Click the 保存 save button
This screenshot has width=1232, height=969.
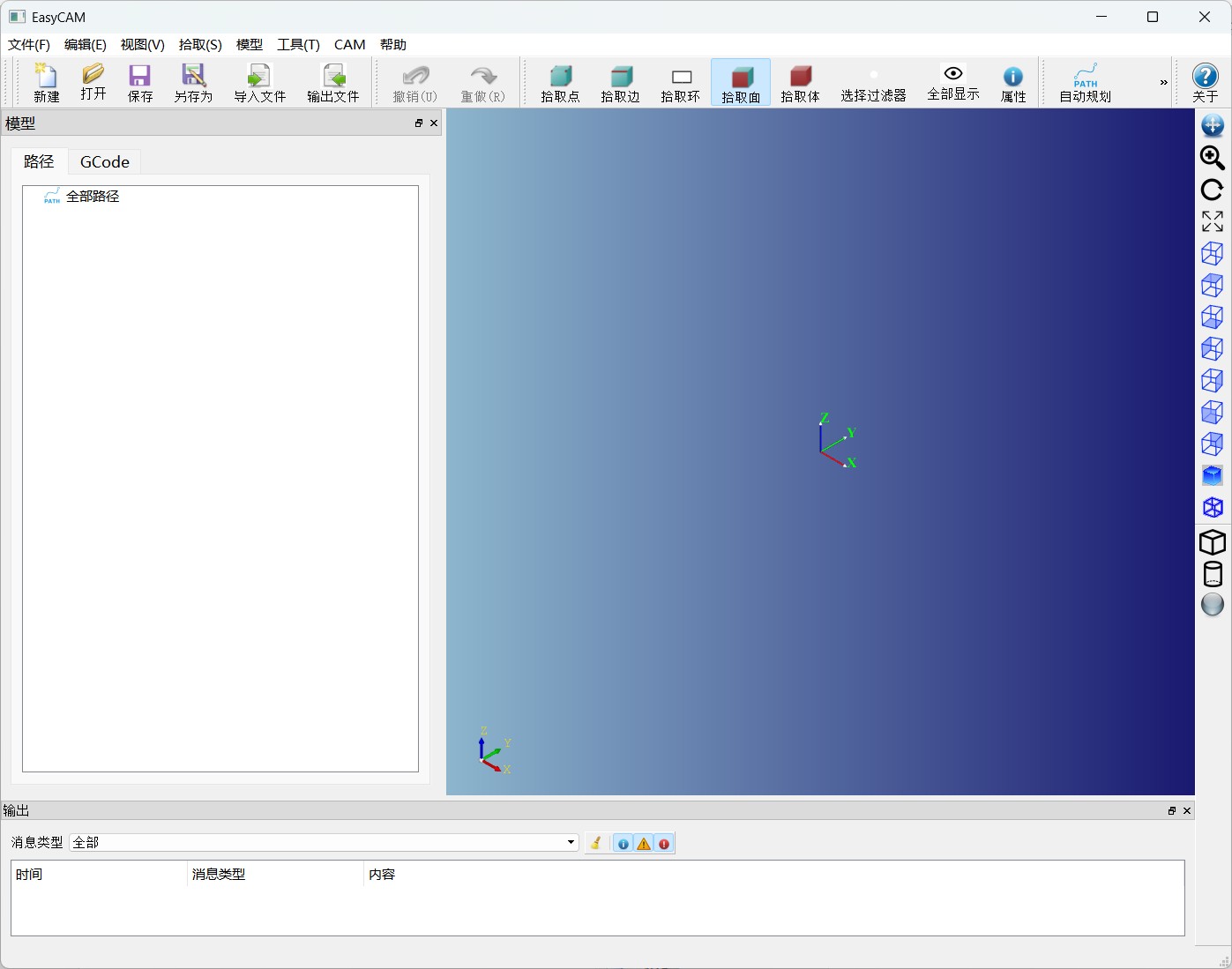(x=140, y=83)
